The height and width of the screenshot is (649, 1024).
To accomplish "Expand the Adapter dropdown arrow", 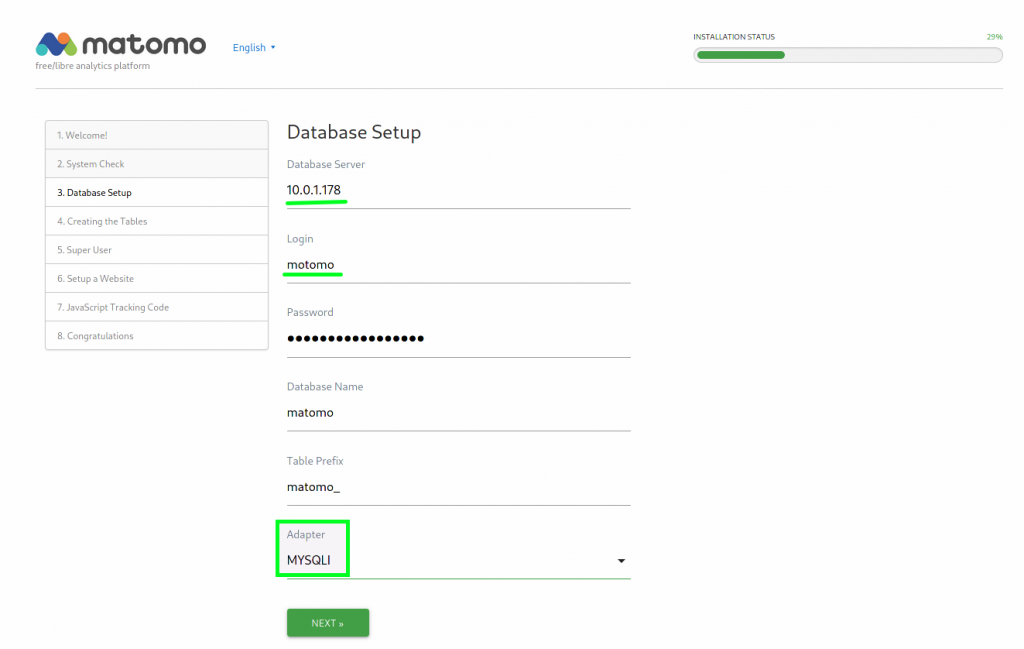I will 621,561.
